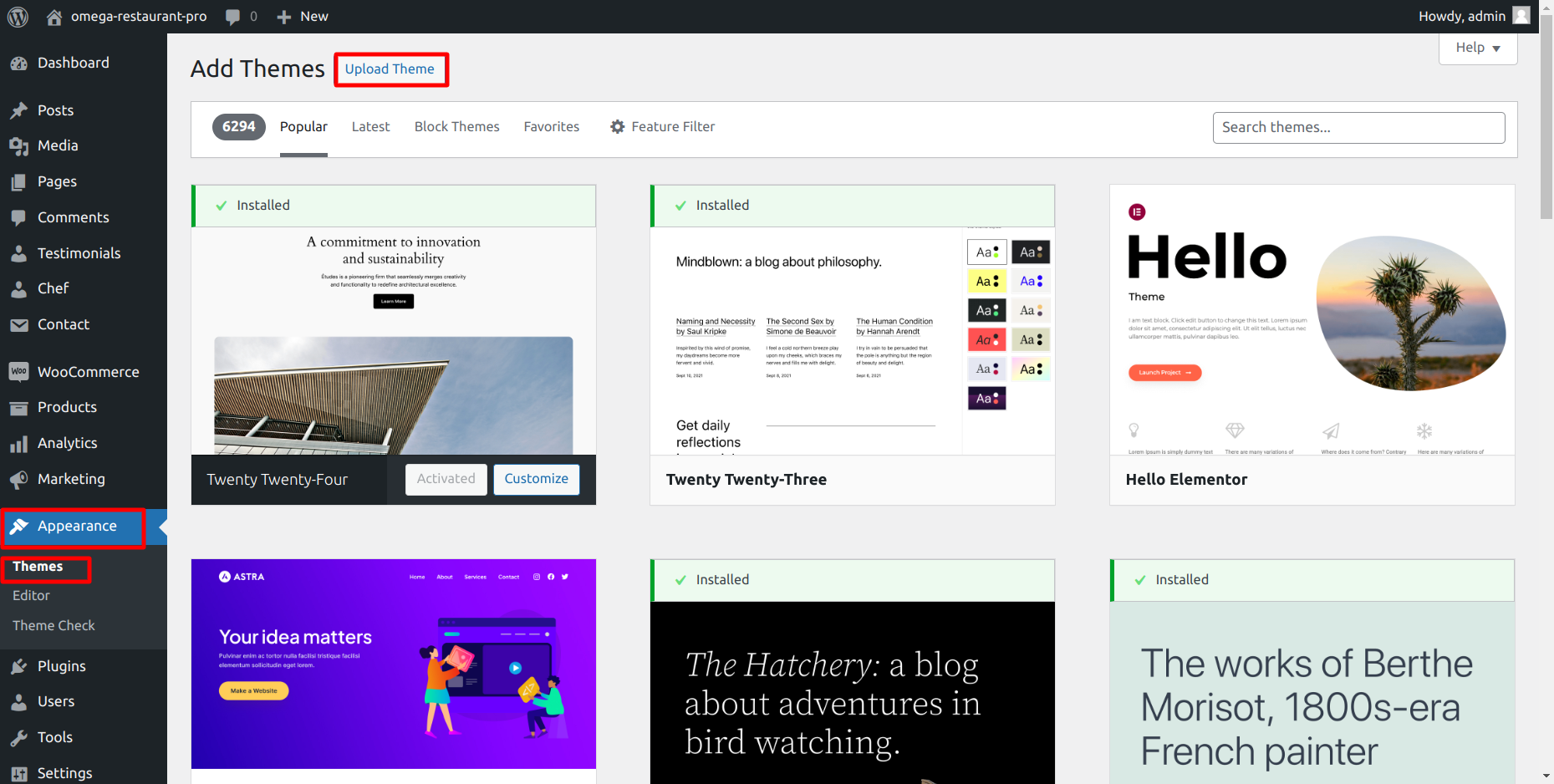1554x784 pixels.
Task: Click the WordPress logo icon
Action: [18, 17]
